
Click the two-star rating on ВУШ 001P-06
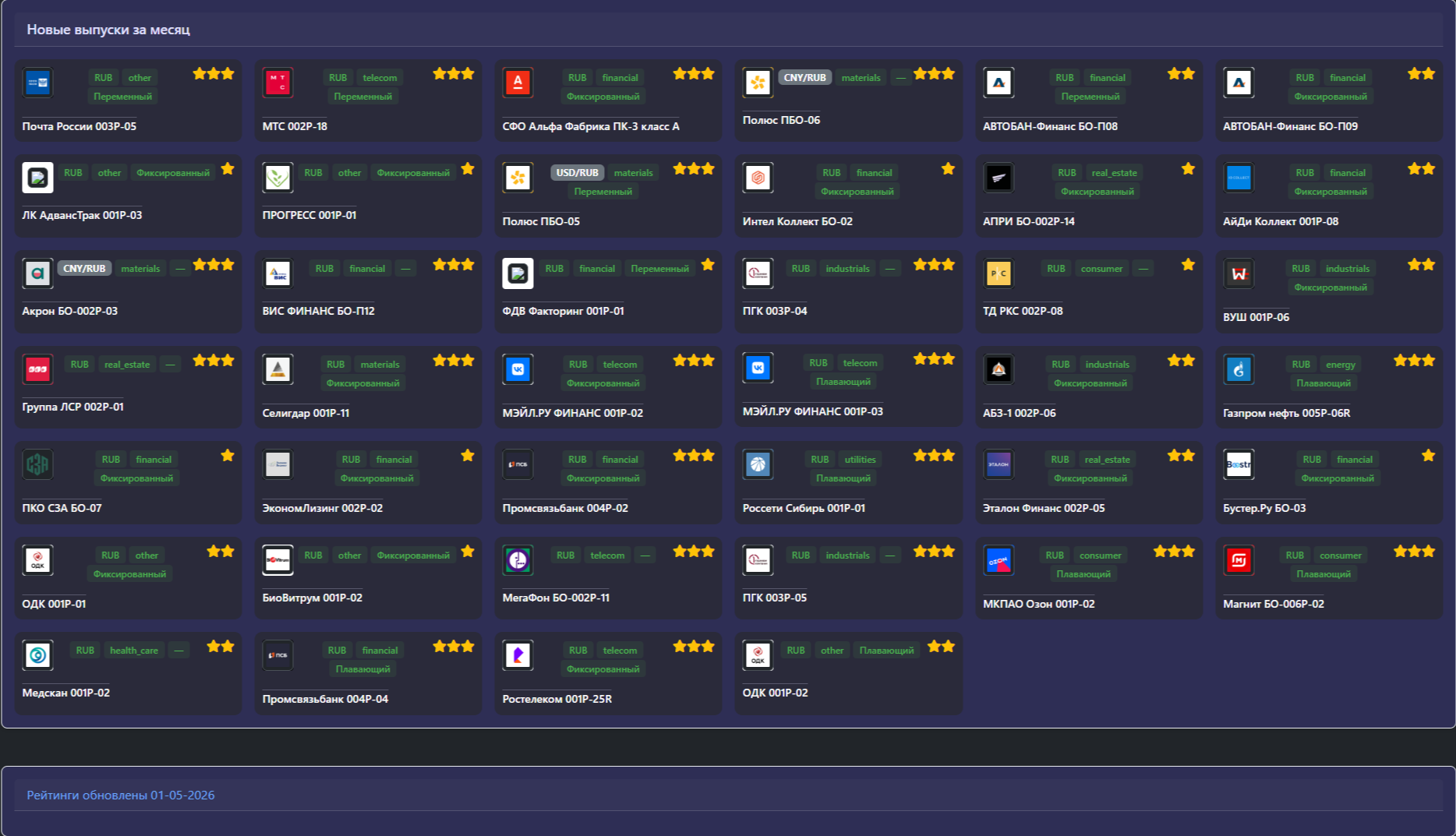(1422, 265)
